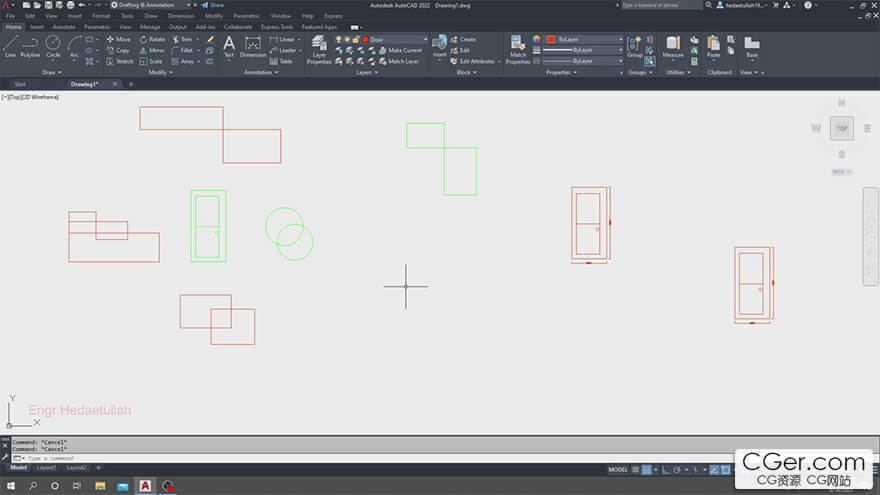880x495 pixels.
Task: Select the Arc tool
Action: pyautogui.click(x=74, y=47)
